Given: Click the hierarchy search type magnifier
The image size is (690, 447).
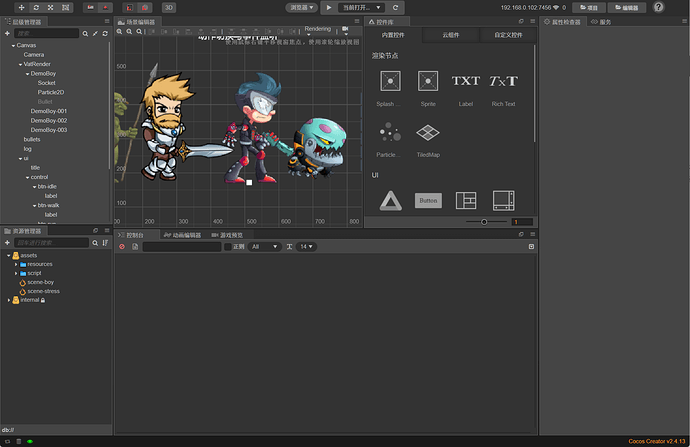Looking at the screenshot, I should click(x=85, y=33).
